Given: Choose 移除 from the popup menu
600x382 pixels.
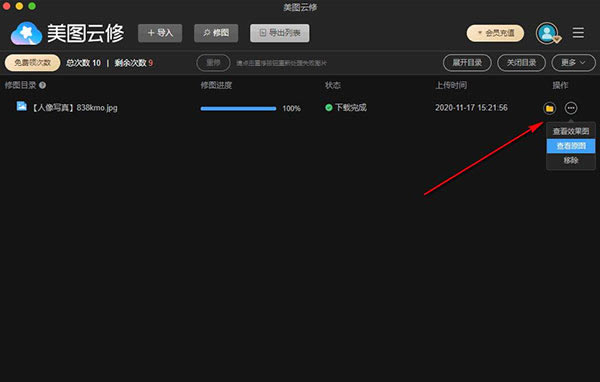Looking at the screenshot, I should (x=571, y=160).
